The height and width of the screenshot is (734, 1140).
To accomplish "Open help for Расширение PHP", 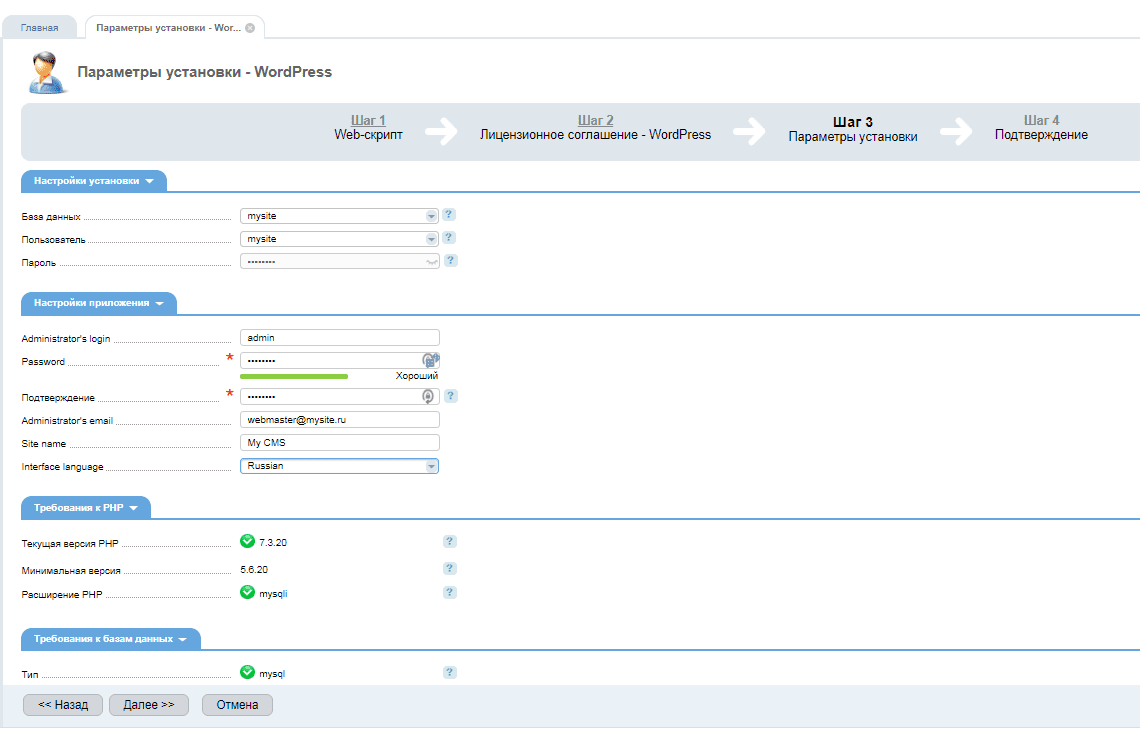I will pyautogui.click(x=450, y=592).
